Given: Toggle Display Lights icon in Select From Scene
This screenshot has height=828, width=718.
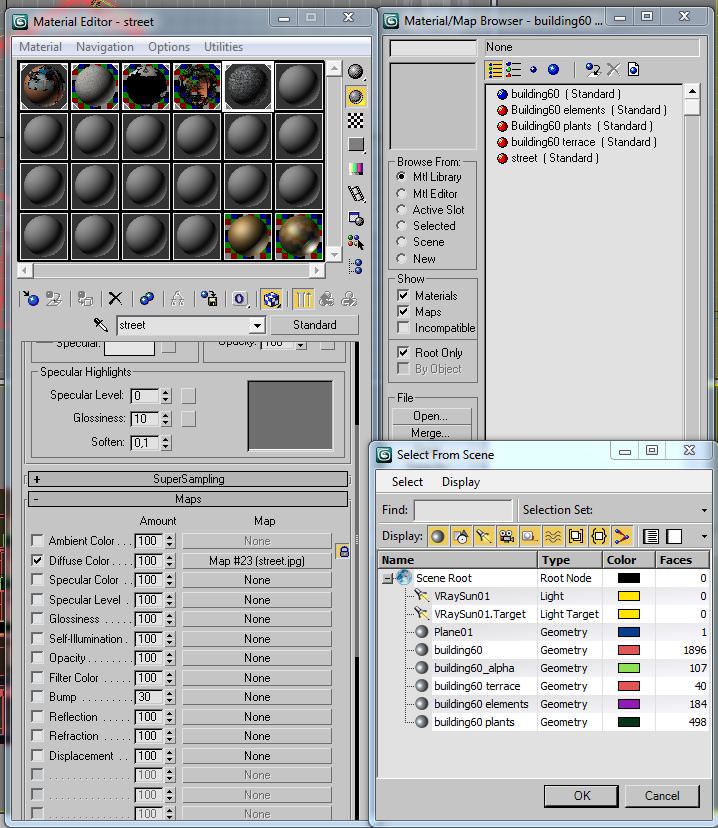Looking at the screenshot, I should [484, 537].
